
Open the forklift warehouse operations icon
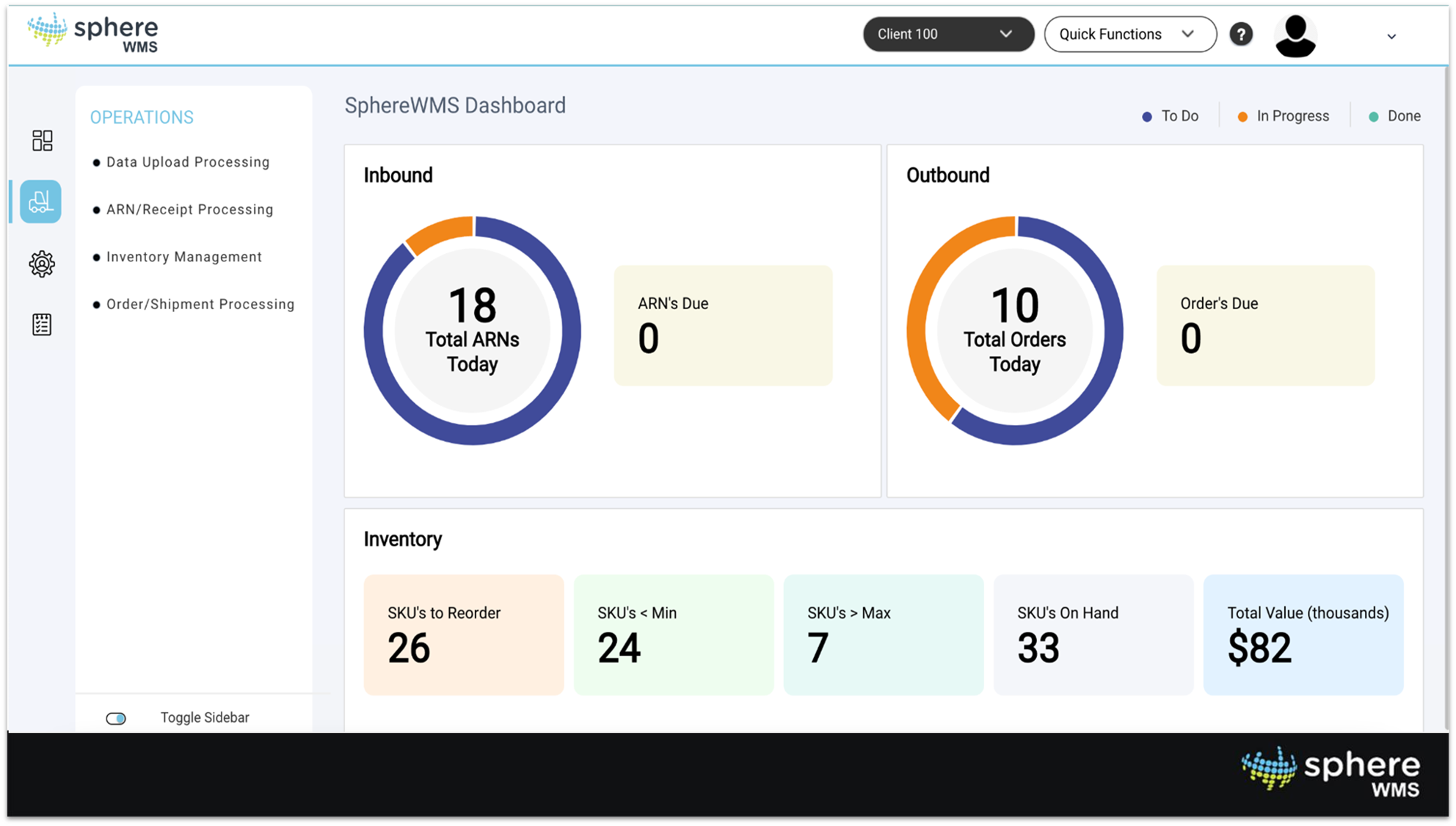(40, 202)
